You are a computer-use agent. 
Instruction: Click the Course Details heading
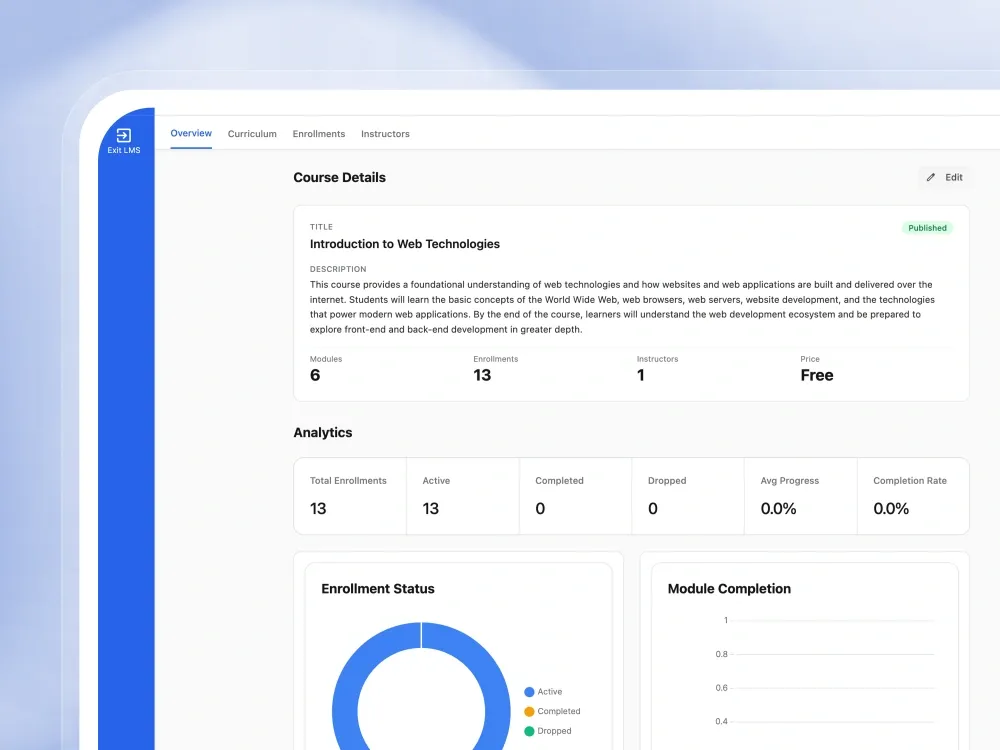pos(339,177)
